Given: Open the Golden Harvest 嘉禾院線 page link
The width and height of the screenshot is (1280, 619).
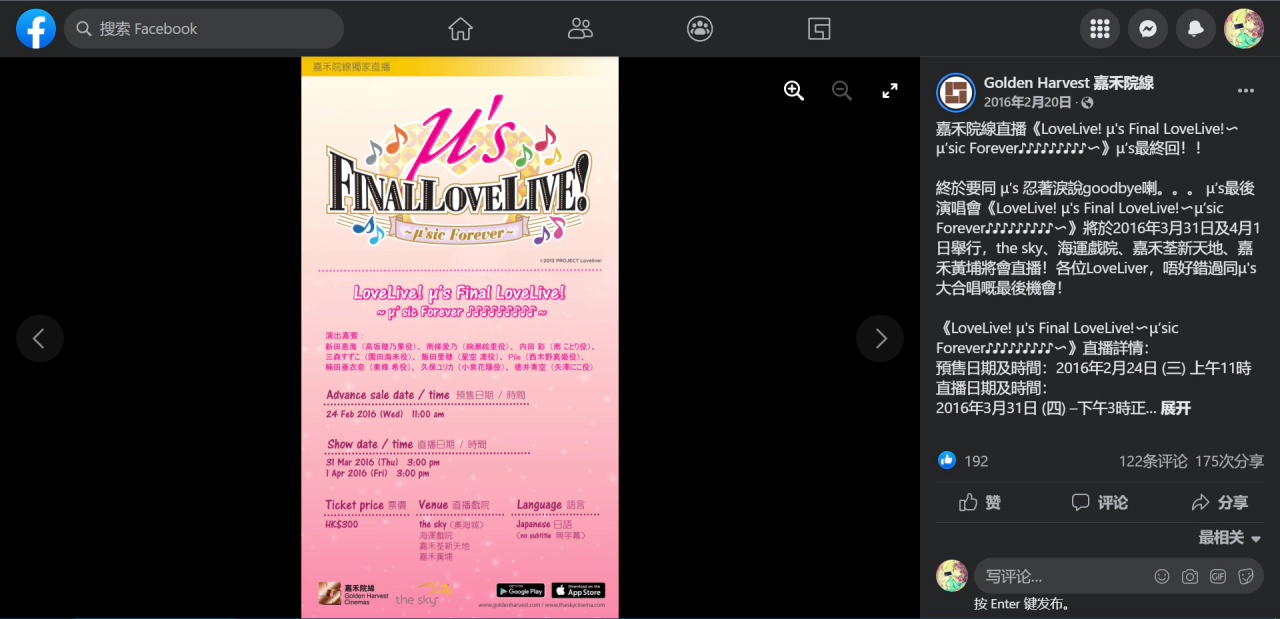Looking at the screenshot, I should click(x=1069, y=83).
